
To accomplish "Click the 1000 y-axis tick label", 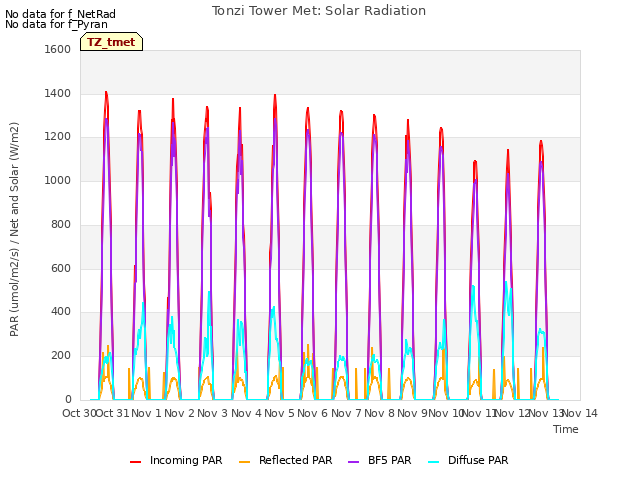I will (x=58, y=180).
